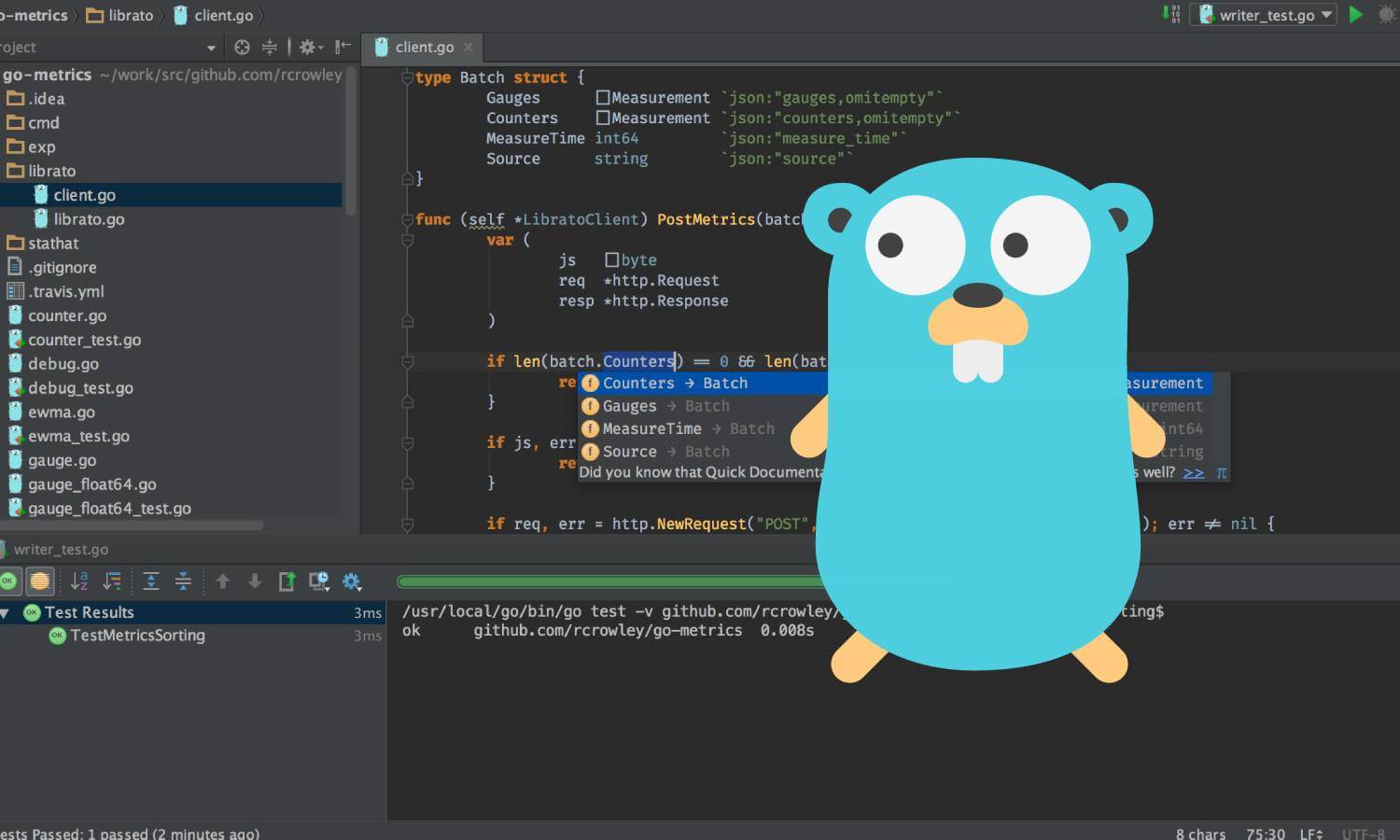Collapse the var block fold marker
1400x840 pixels.
coord(407,240)
